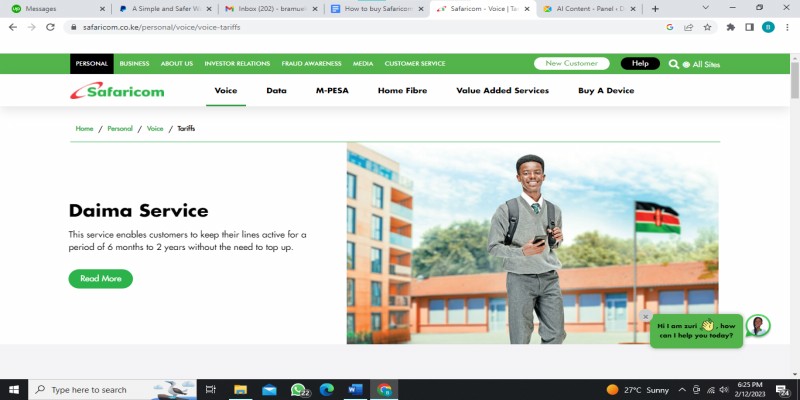
Task: Open the Mail app in taskbar
Action: 269,390
